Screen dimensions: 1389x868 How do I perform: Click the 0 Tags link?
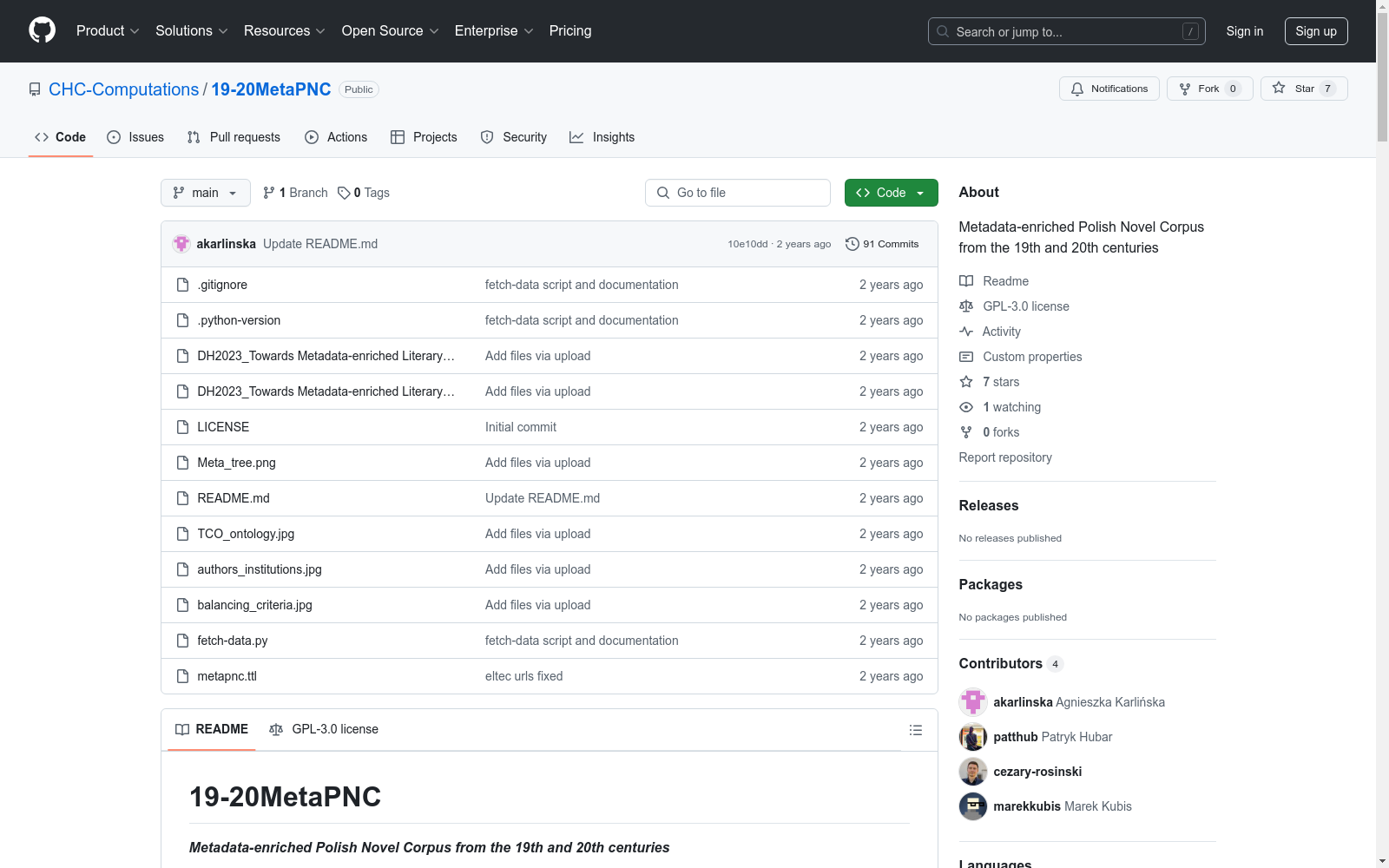coord(364,193)
